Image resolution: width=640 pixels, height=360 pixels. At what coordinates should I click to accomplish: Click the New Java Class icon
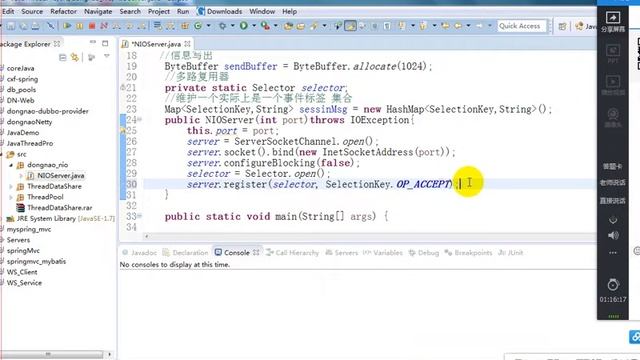[198, 26]
